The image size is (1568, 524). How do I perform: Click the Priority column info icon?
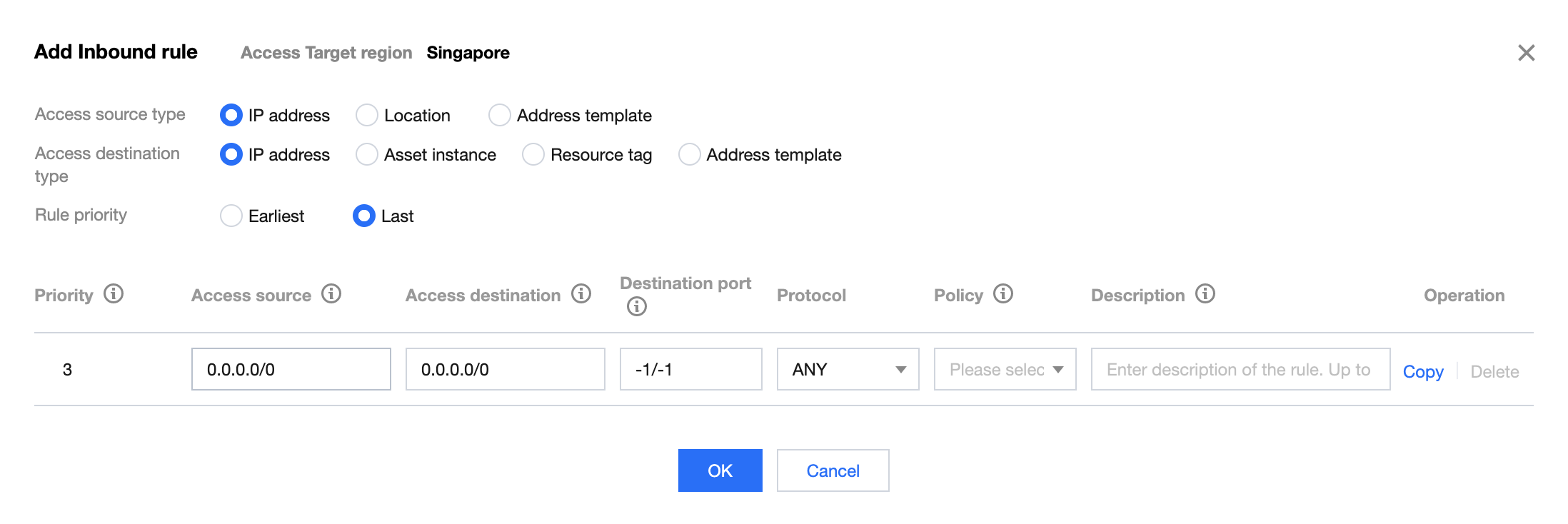[114, 293]
